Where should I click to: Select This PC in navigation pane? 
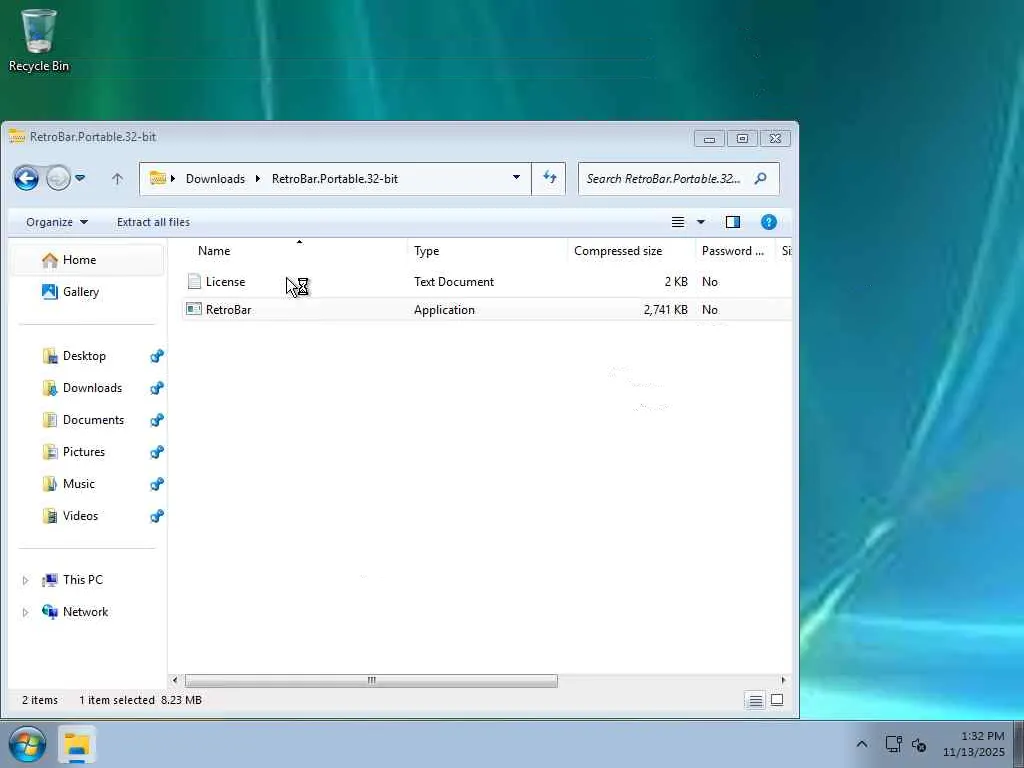click(x=82, y=580)
